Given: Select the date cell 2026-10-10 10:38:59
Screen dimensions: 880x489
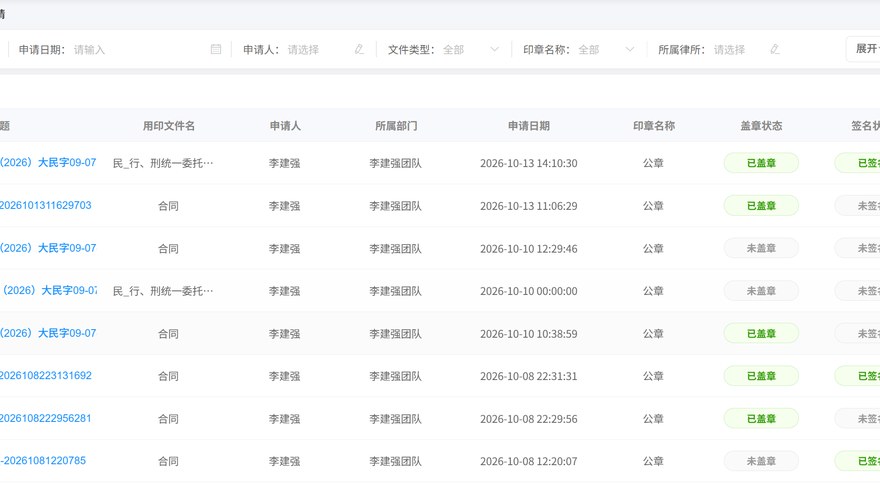Looking at the screenshot, I should click(x=529, y=334).
